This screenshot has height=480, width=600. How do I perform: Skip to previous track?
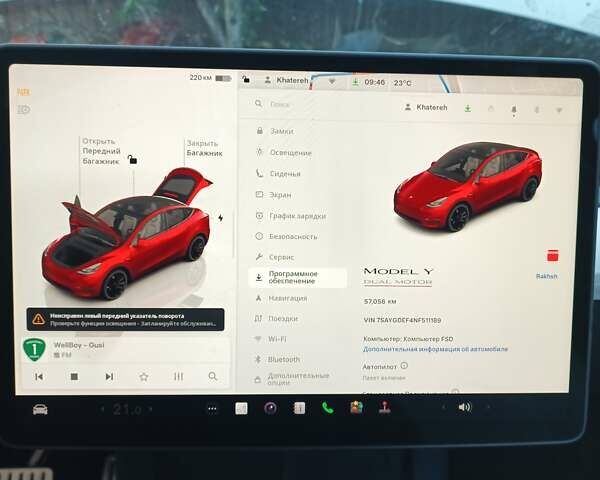(39, 377)
